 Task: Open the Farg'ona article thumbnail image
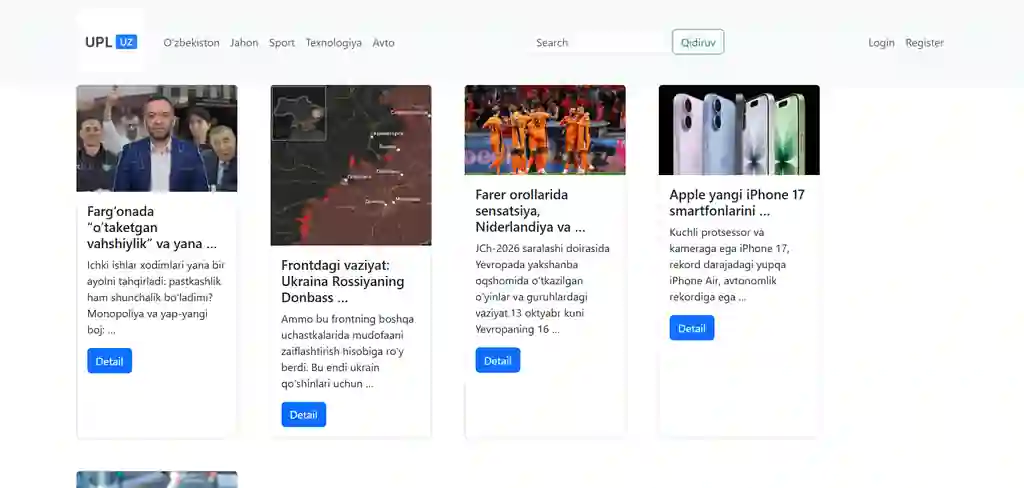157,138
